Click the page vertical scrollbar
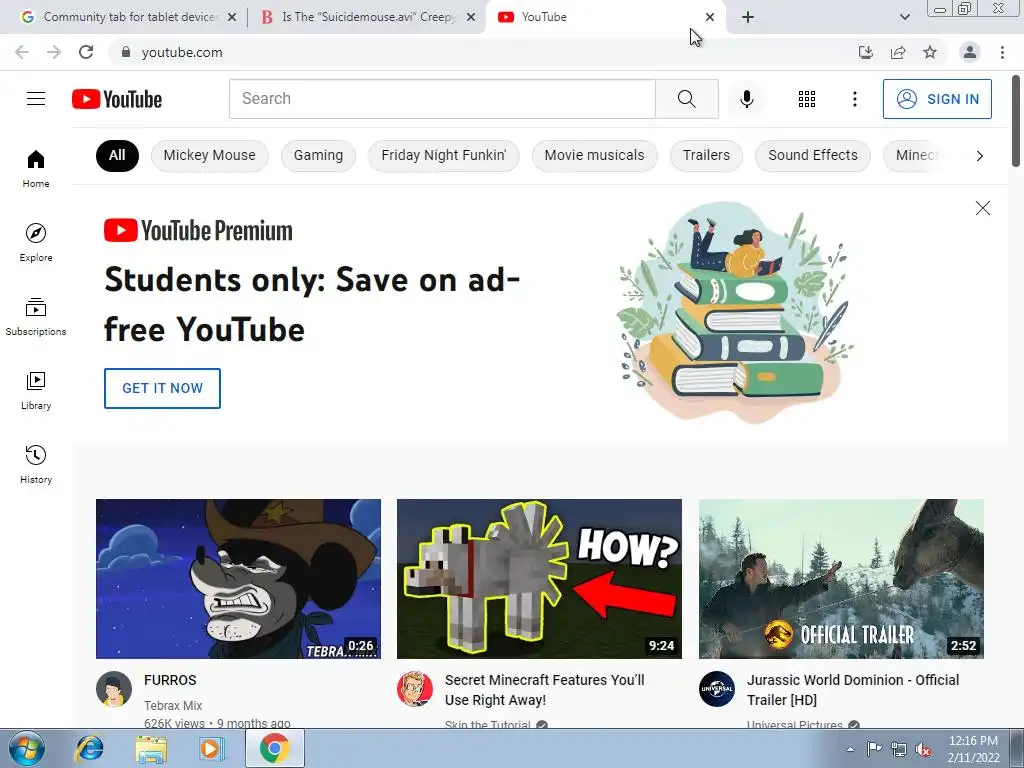The image size is (1024, 768). coord(1016,121)
